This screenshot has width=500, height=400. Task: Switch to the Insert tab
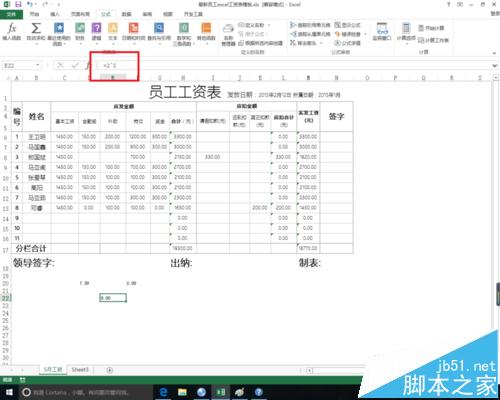click(x=55, y=14)
